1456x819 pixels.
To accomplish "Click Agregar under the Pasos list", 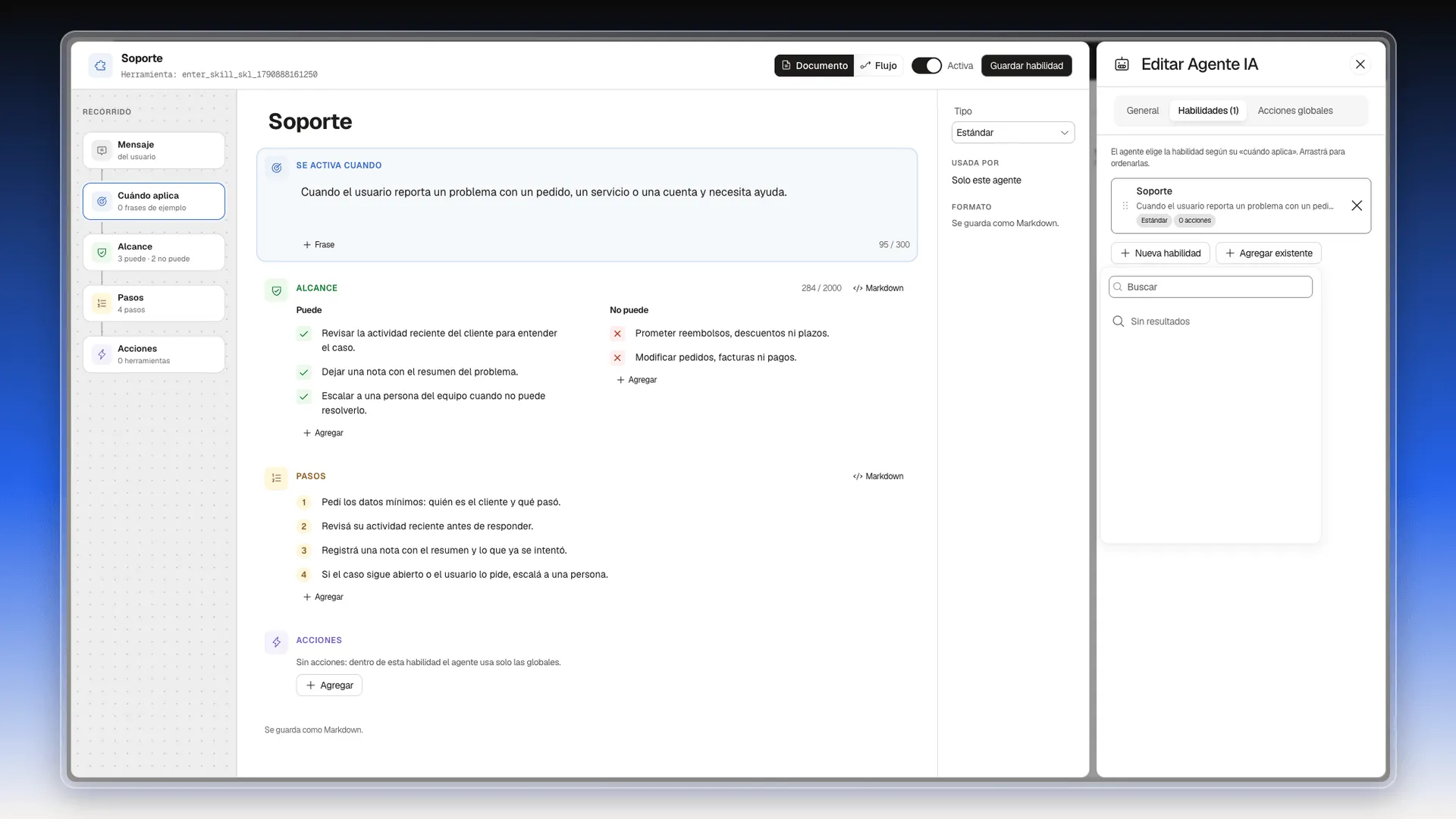I will click(x=323, y=598).
